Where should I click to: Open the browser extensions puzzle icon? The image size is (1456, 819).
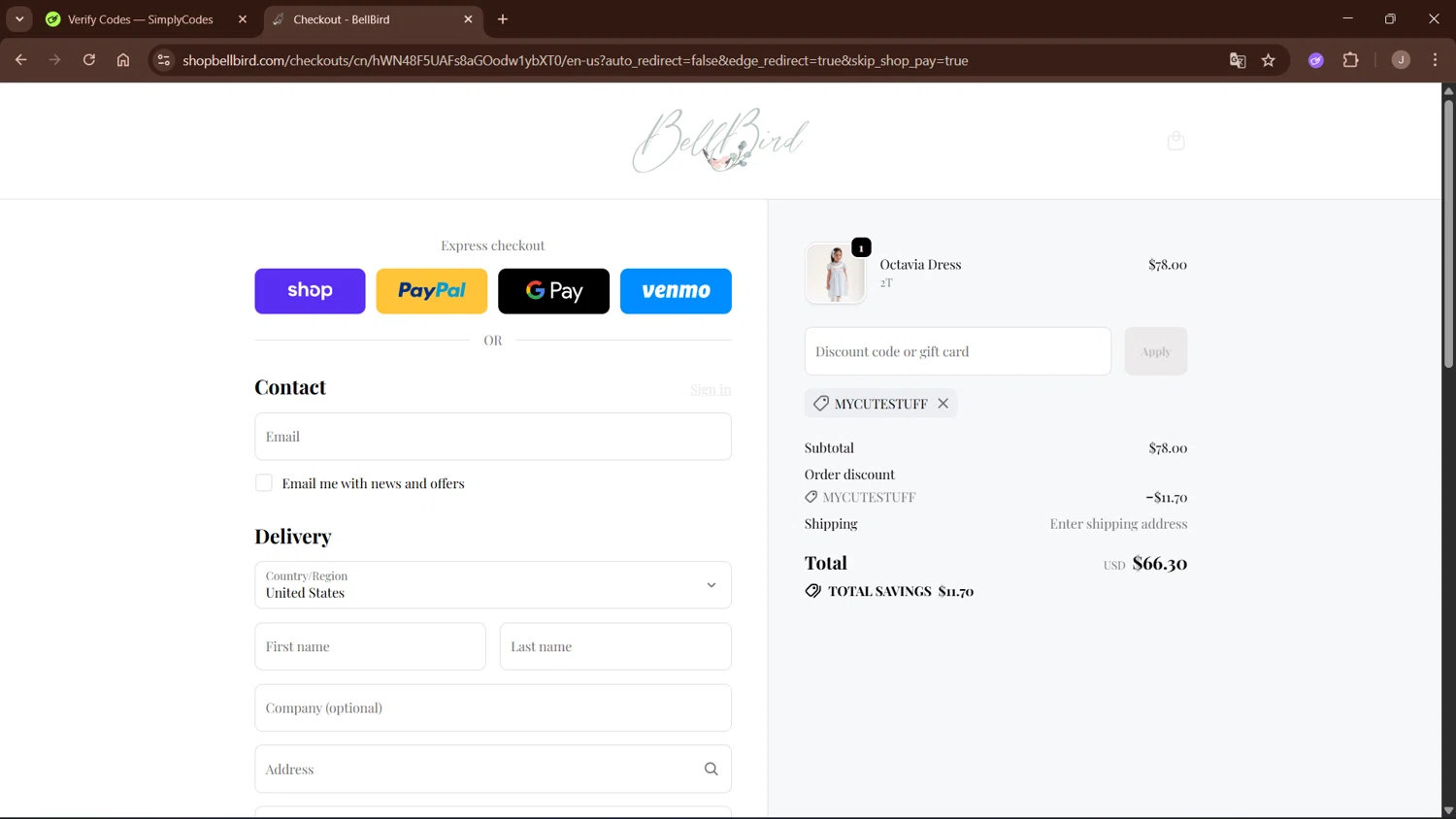click(1350, 60)
